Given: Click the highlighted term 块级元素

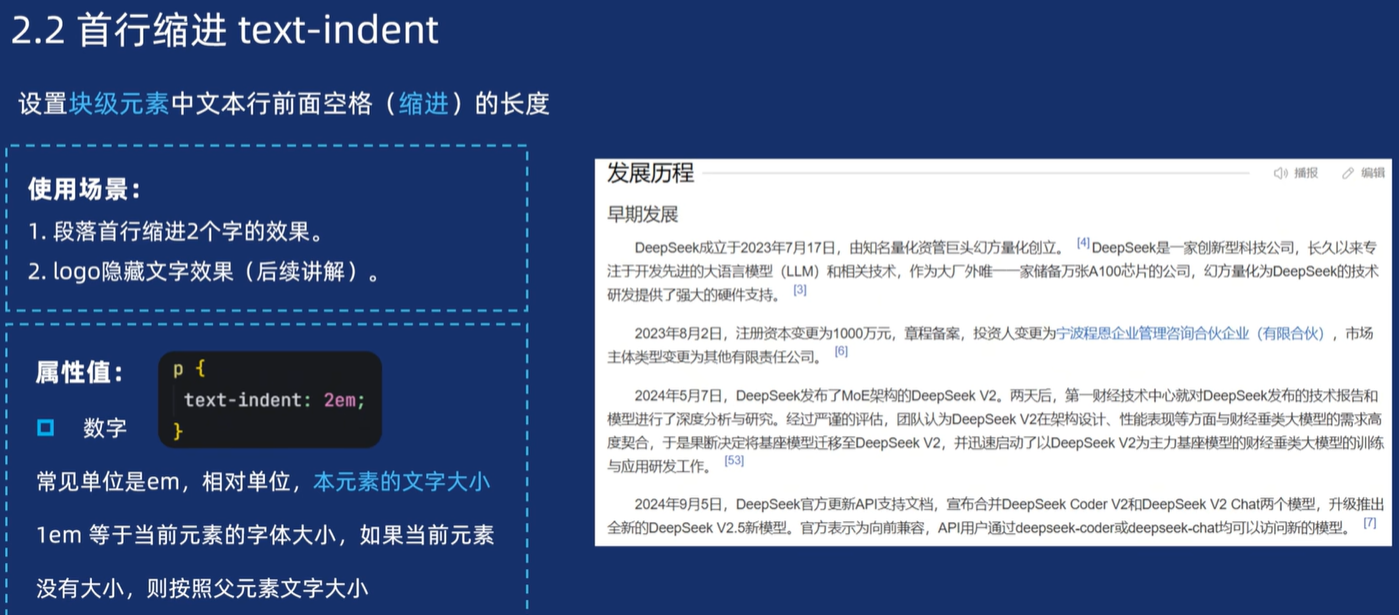Looking at the screenshot, I should (120, 103).
